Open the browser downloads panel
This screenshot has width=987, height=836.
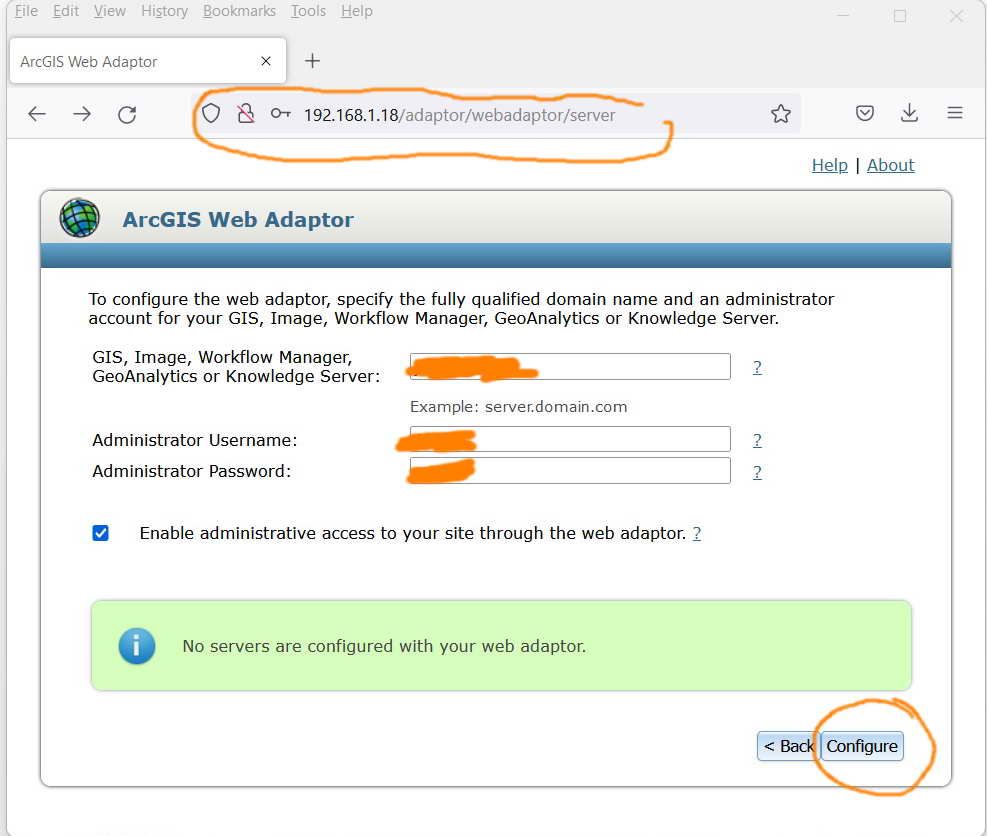coord(909,113)
